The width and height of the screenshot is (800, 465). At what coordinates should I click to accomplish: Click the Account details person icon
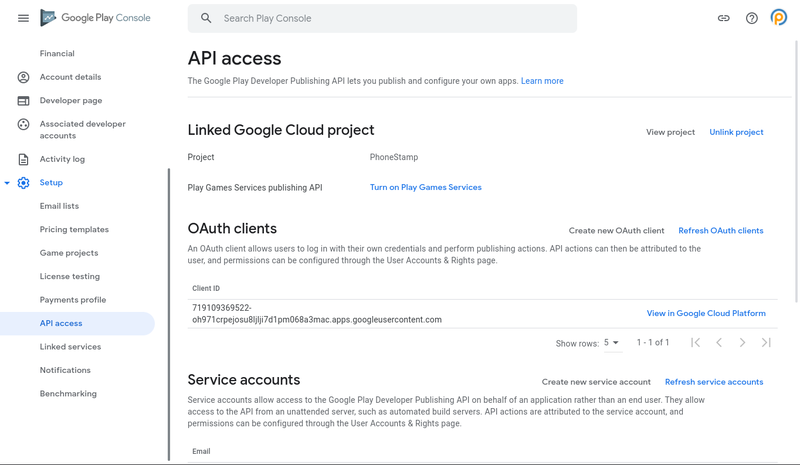tap(23, 77)
